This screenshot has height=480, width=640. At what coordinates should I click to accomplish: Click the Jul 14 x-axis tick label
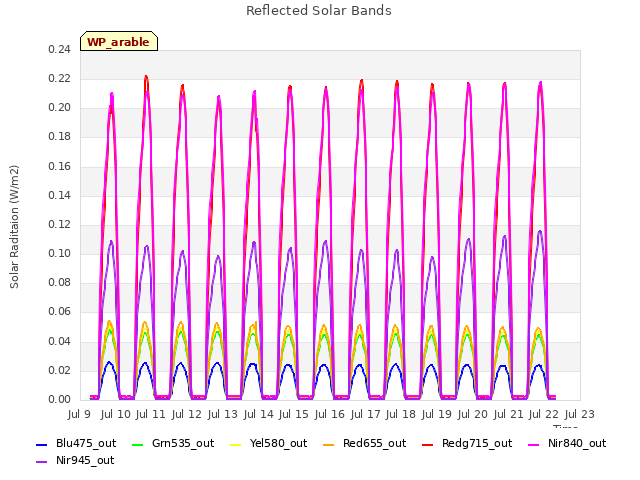point(259,414)
